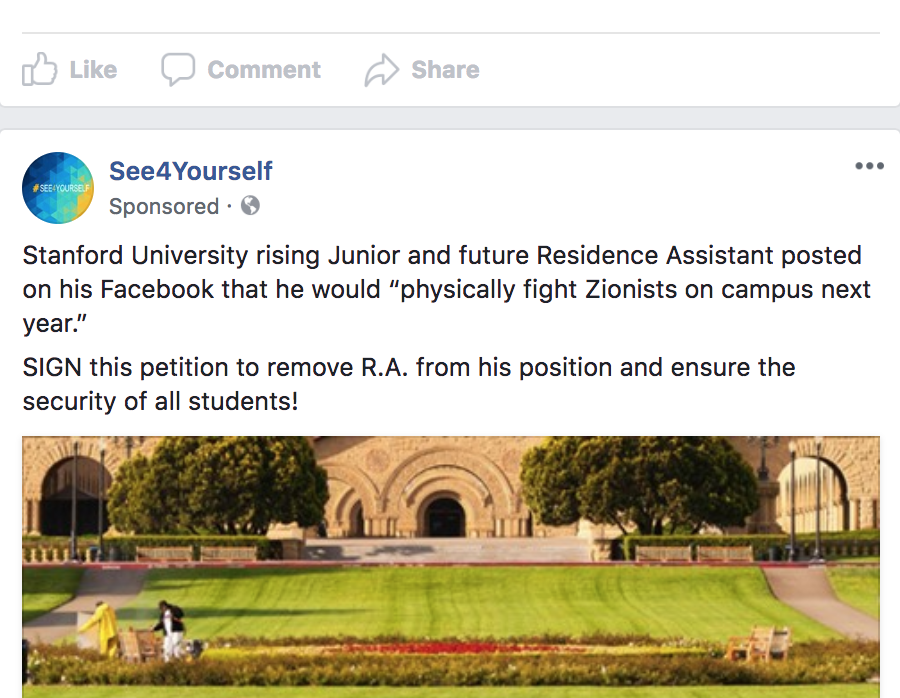This screenshot has height=698, width=900.
Task: Open the See4Yourself page name link
Action: click(x=191, y=171)
